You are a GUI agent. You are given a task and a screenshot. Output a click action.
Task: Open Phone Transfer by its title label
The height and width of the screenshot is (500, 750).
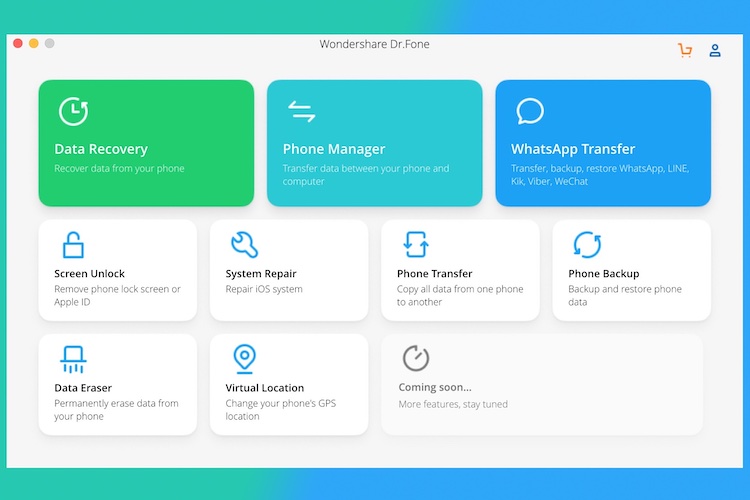[434, 273]
